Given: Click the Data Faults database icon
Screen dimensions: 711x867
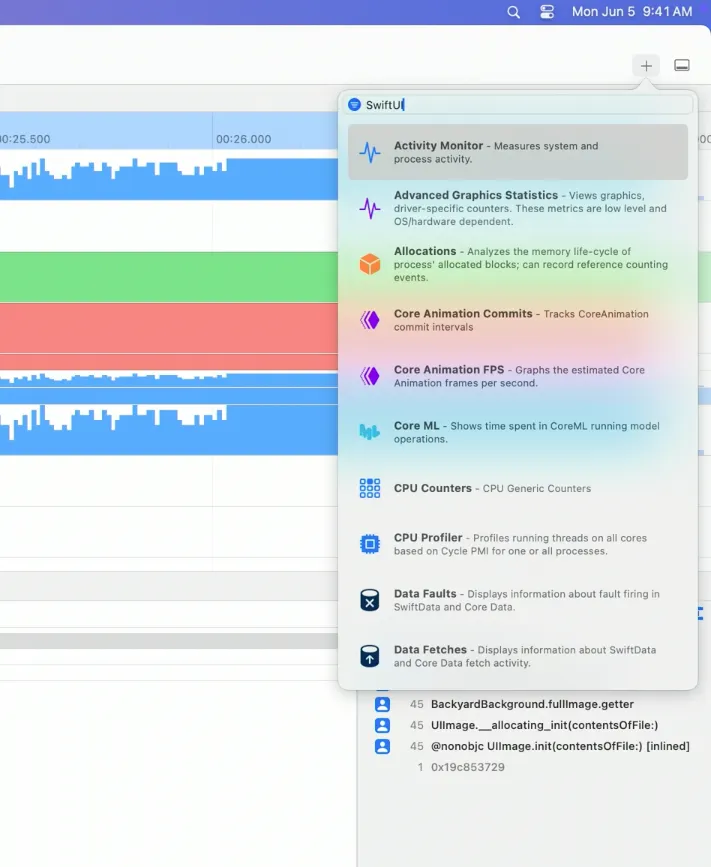Looking at the screenshot, I should (x=370, y=600).
